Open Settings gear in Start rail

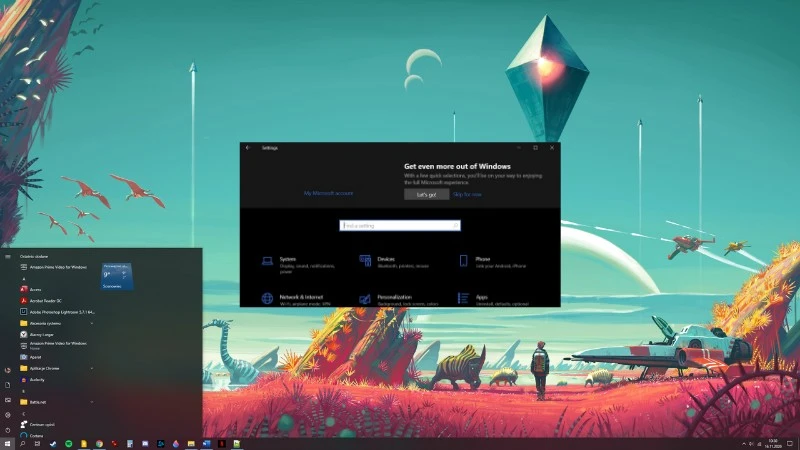[8, 415]
